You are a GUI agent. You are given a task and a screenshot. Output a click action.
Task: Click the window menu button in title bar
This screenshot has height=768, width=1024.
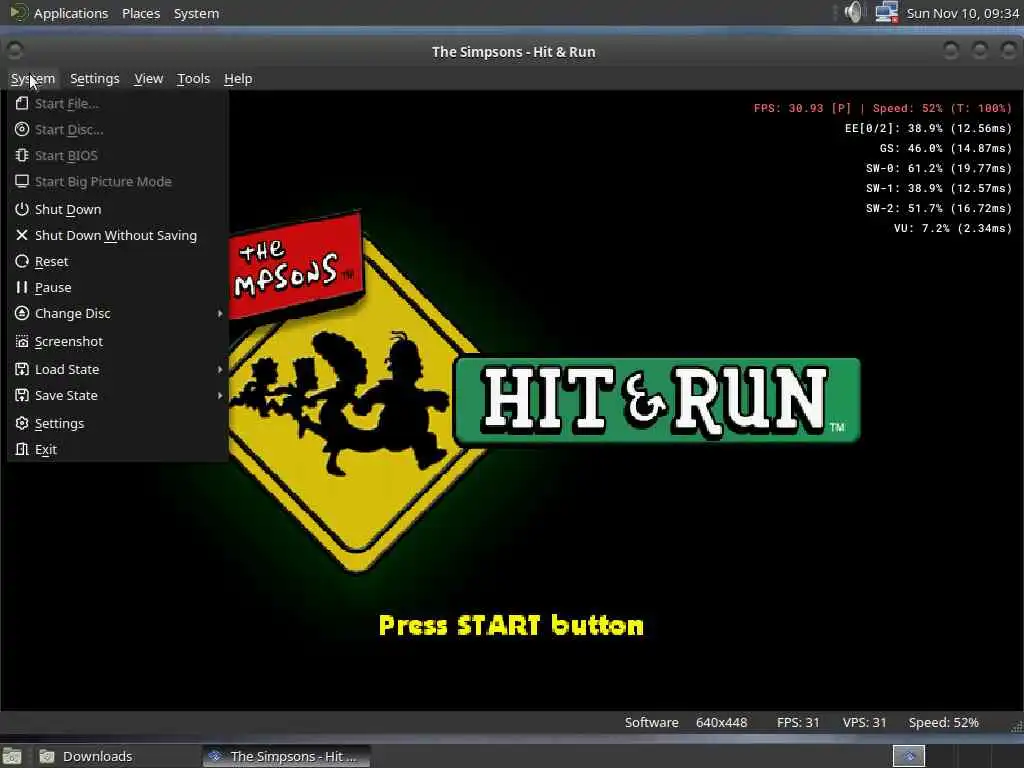coord(15,50)
